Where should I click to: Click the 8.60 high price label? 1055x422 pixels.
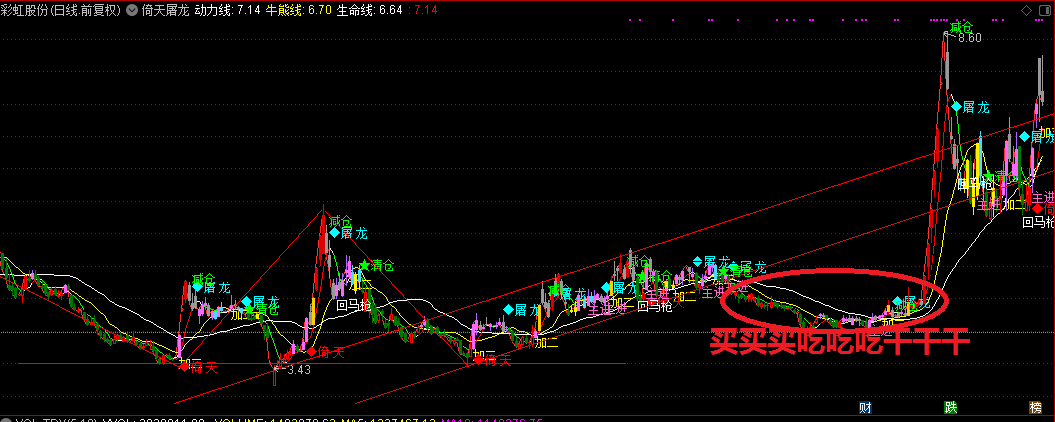970,38
